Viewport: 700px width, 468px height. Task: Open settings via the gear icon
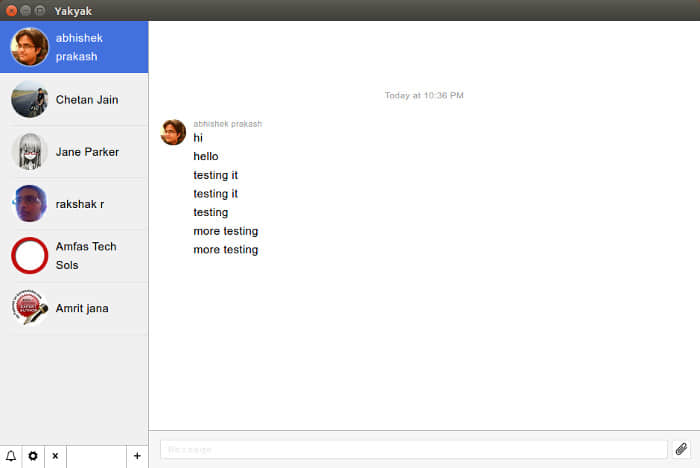(33, 456)
